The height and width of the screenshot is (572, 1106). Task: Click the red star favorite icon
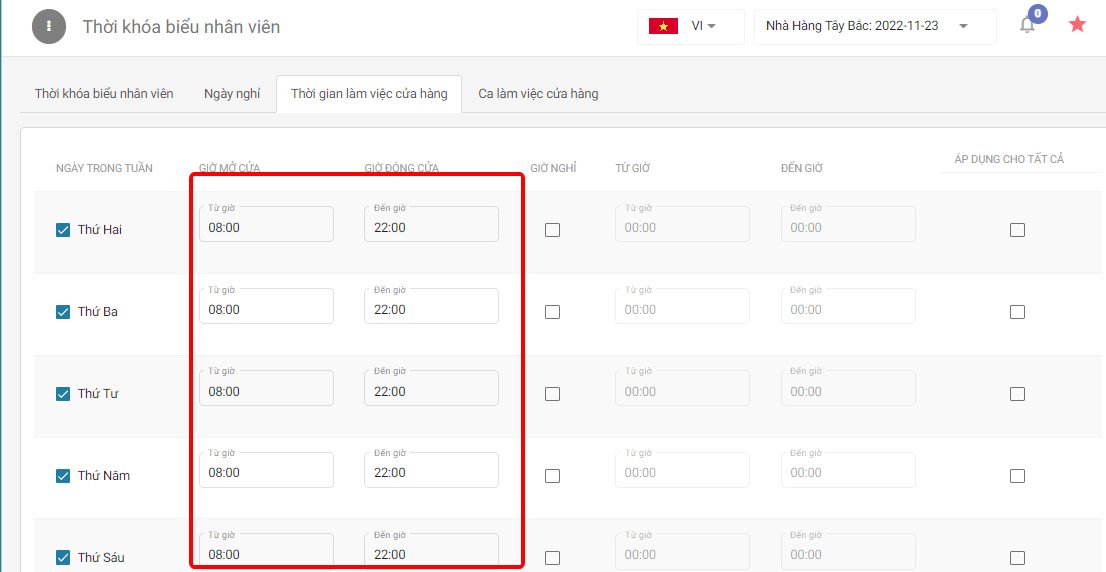coord(1077,25)
